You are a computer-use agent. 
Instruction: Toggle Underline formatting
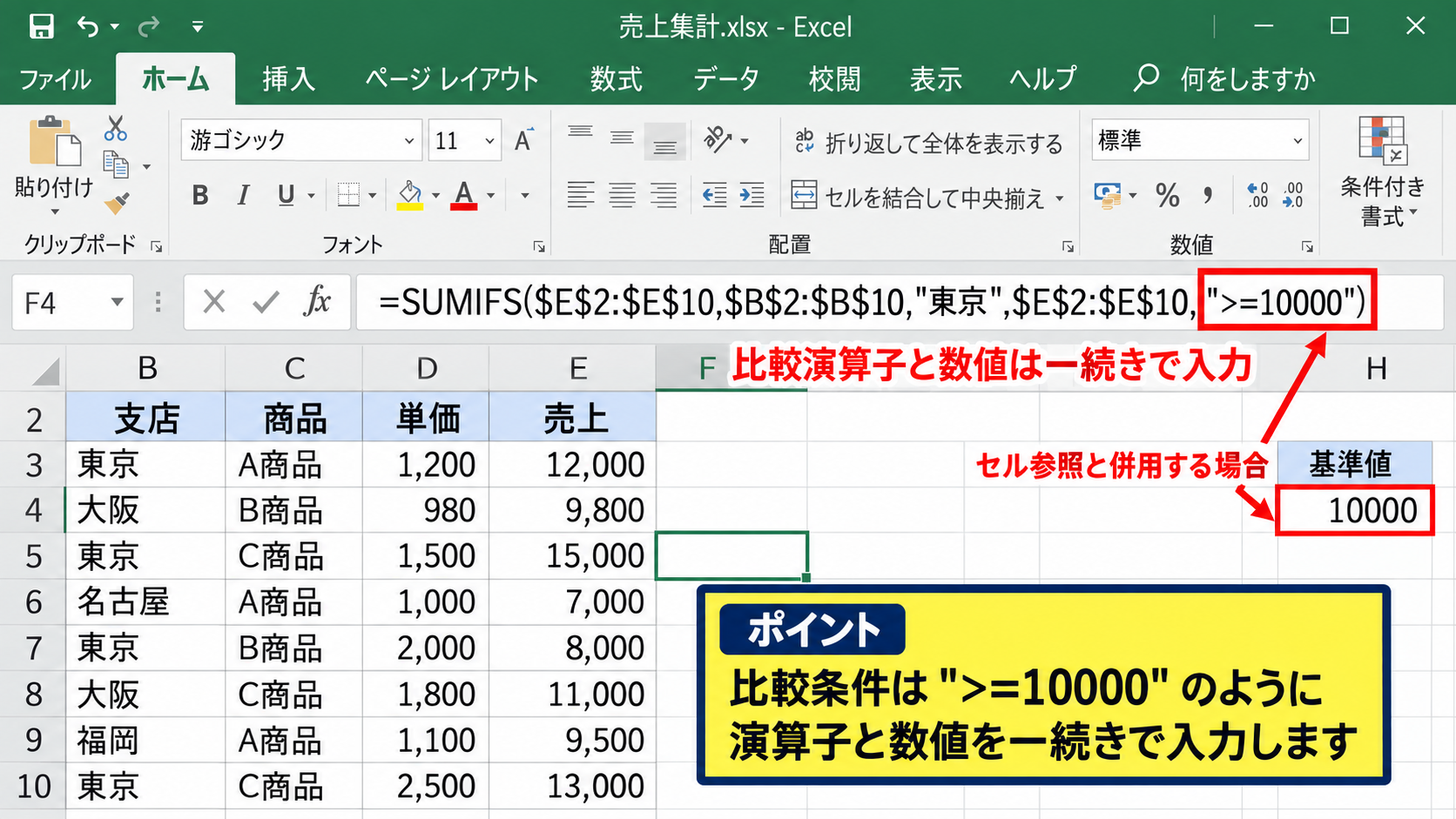286,195
